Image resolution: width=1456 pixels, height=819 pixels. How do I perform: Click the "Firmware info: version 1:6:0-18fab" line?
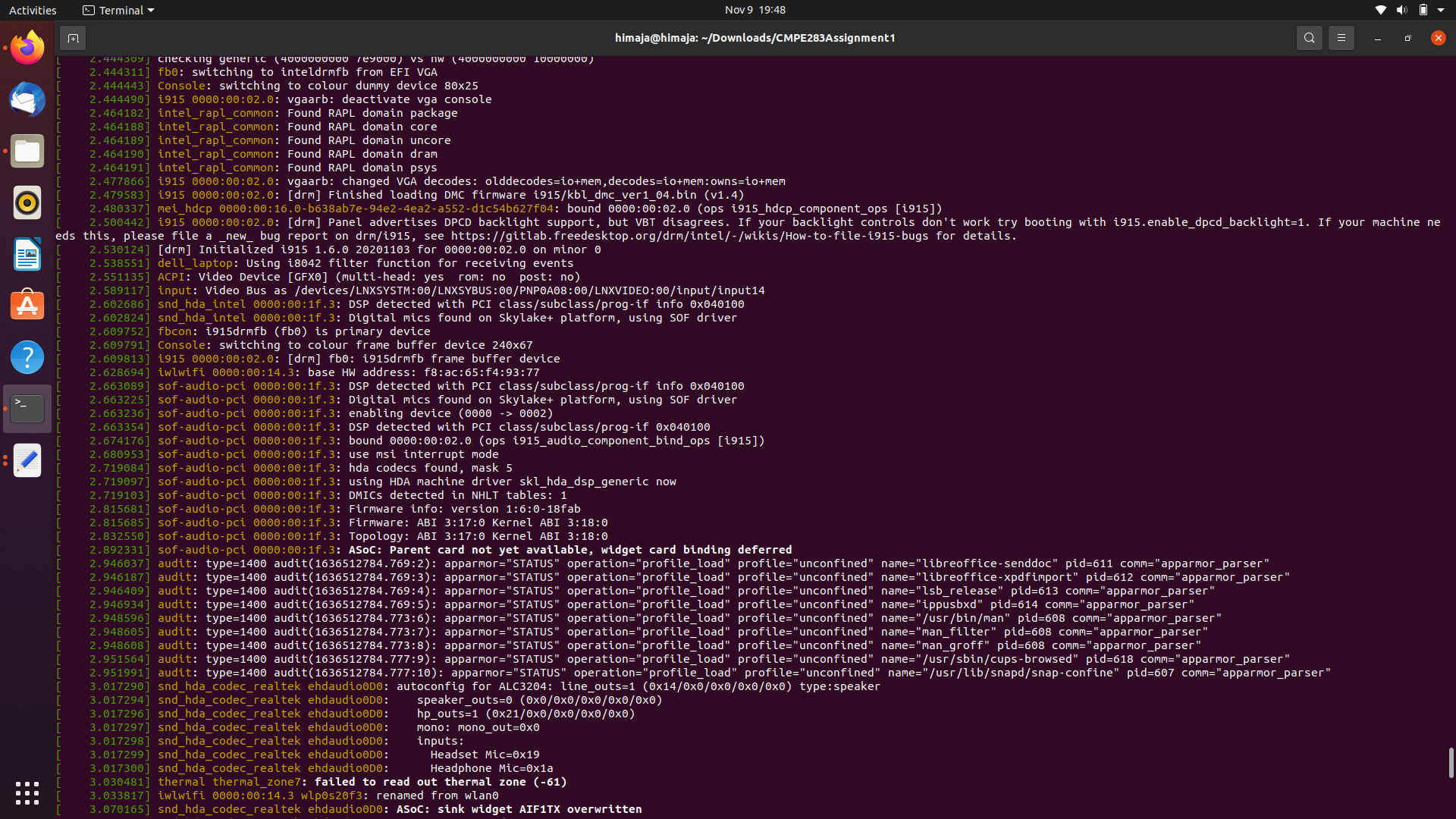(318, 509)
